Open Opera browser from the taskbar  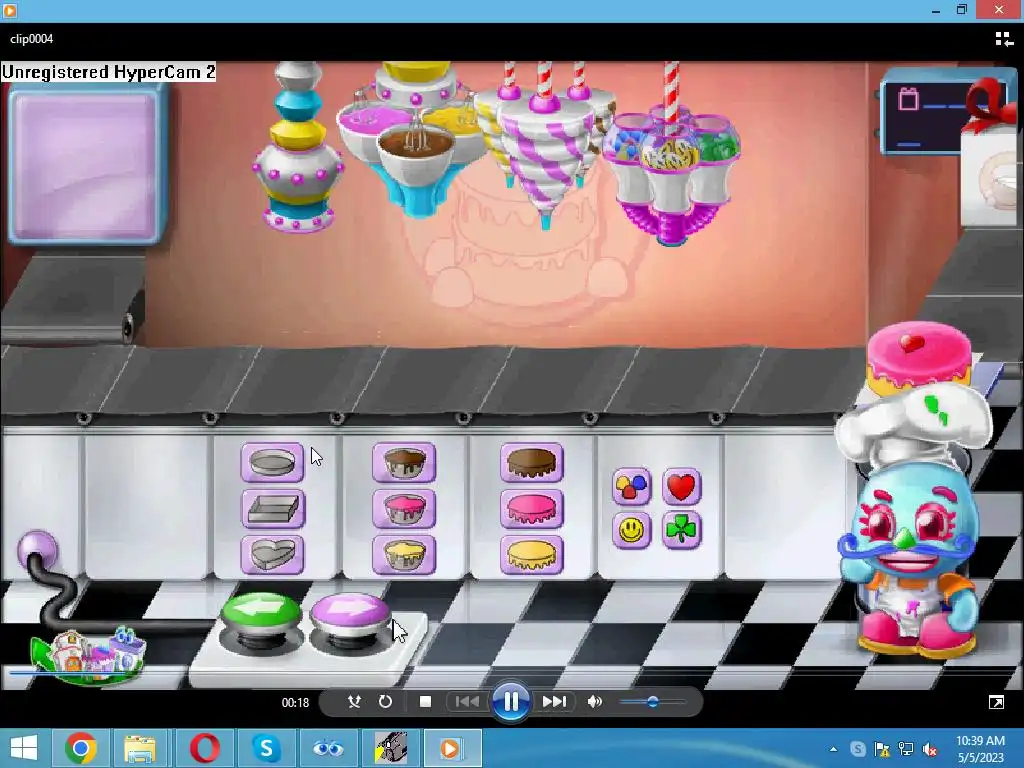tap(204, 748)
